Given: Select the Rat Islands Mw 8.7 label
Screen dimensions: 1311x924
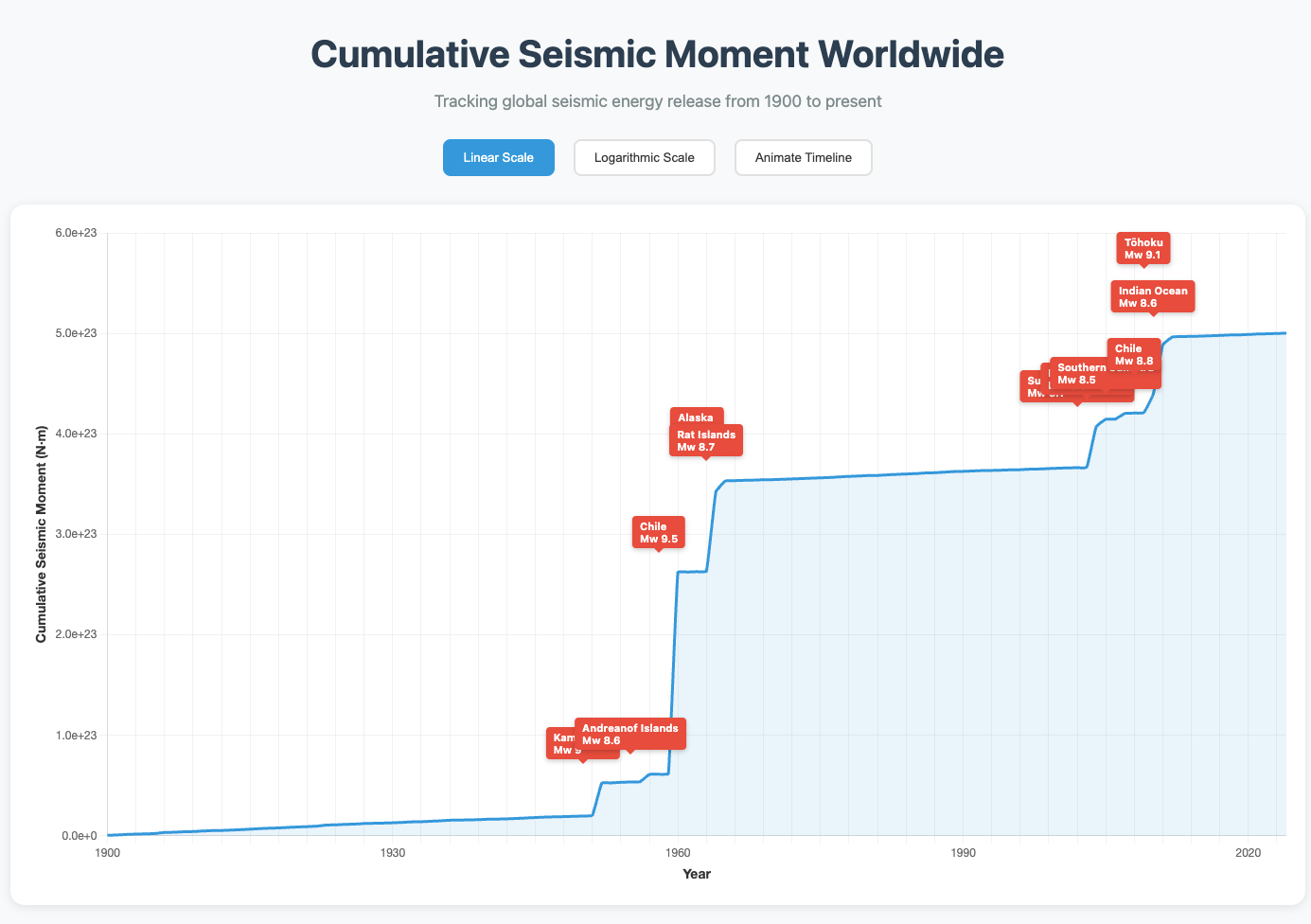Looking at the screenshot, I should (706, 440).
